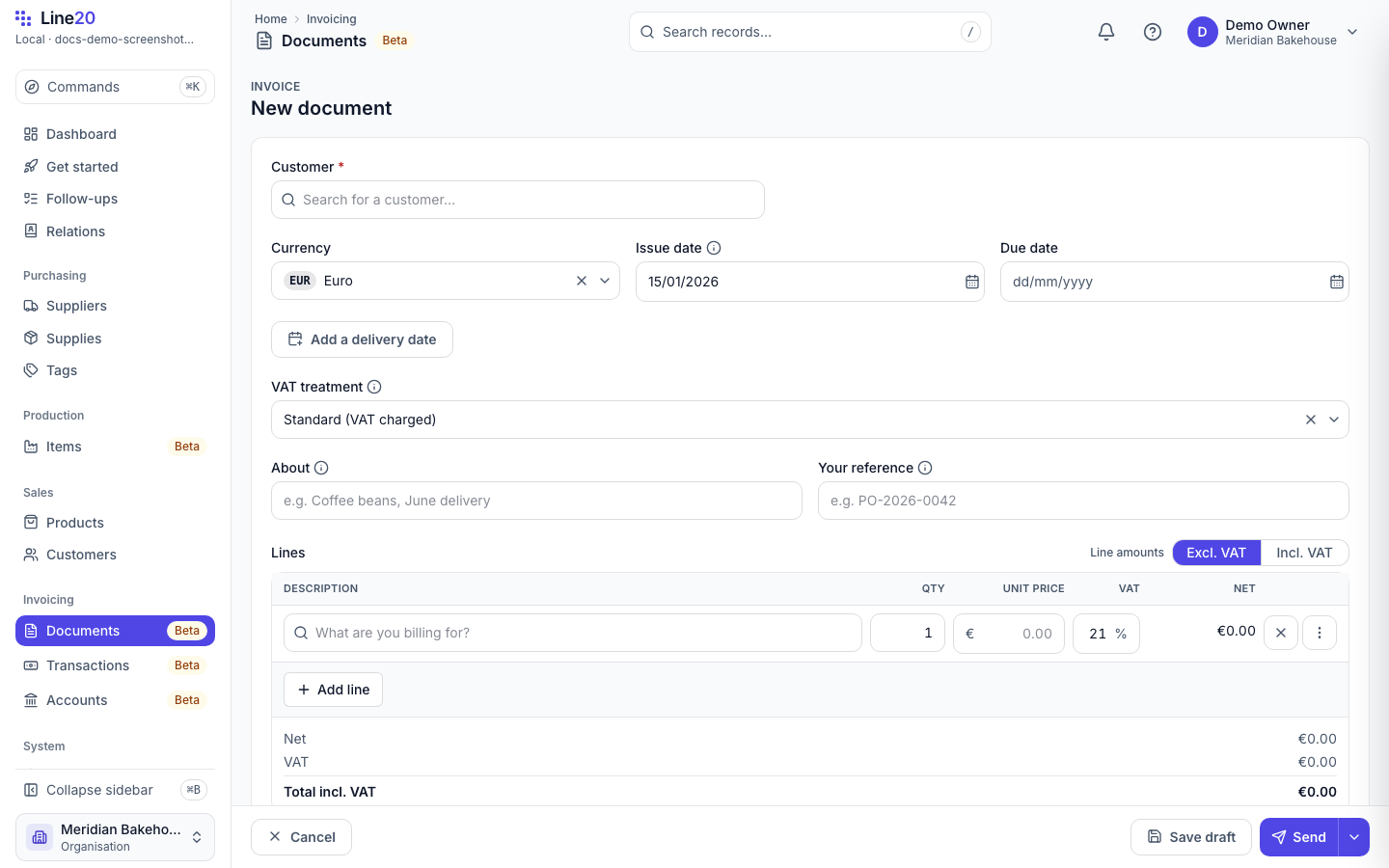
Task: Open Dashboard in the sidebar
Action: (115, 134)
